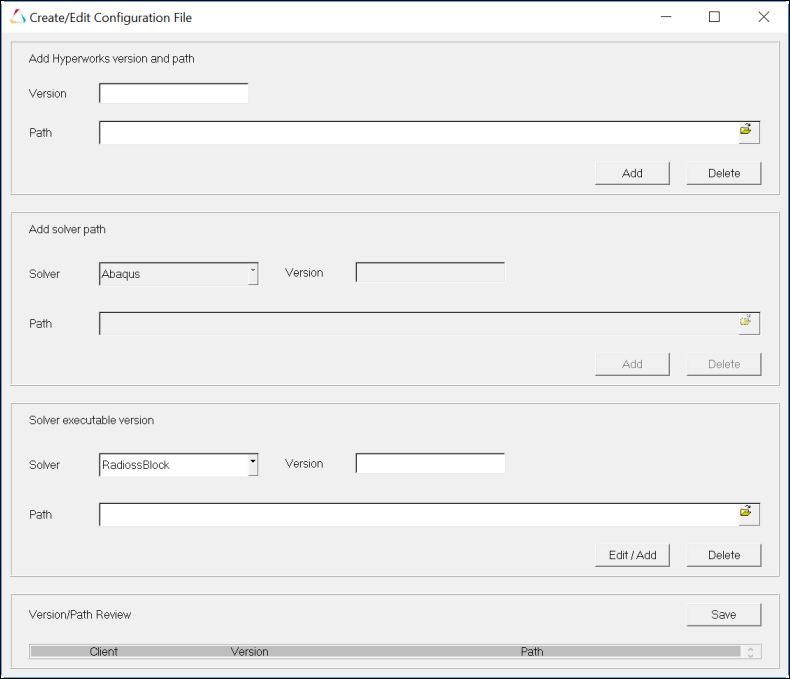
Task: Click the Path column header in review table
Action: coord(532,651)
